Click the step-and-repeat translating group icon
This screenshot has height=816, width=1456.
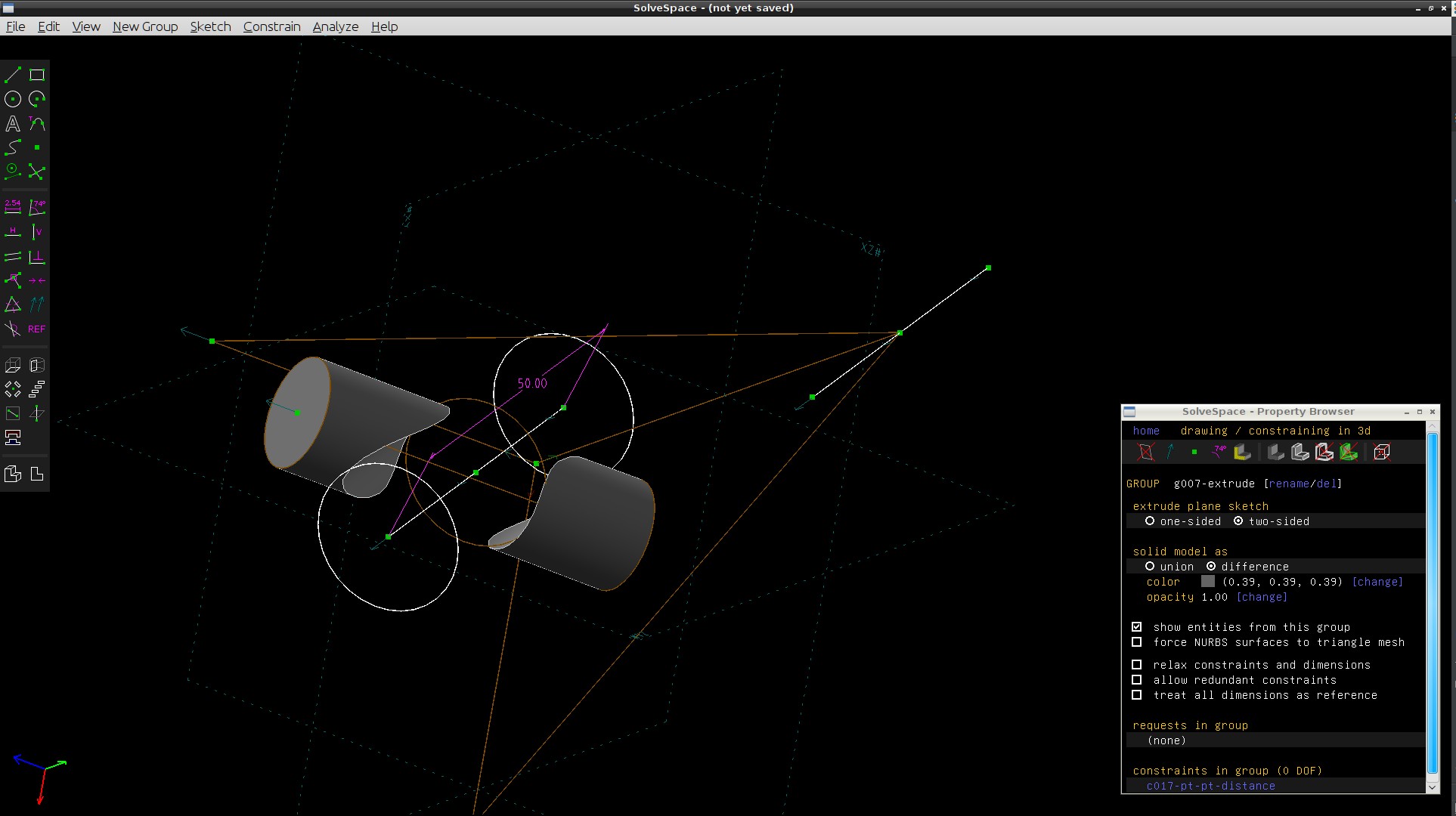[x=37, y=390]
